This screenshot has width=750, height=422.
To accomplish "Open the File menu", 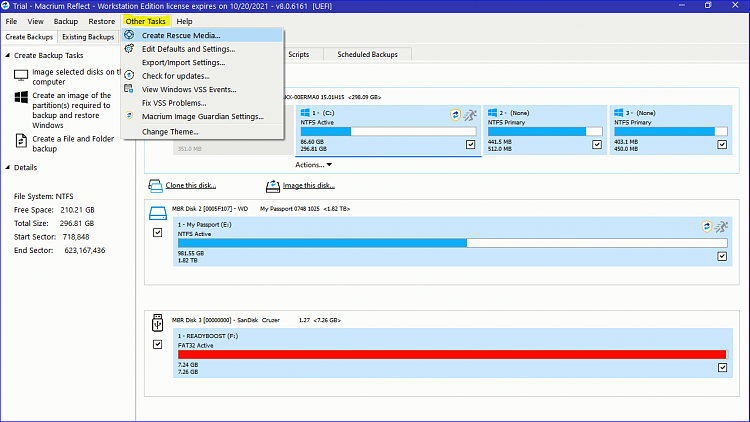I will pyautogui.click(x=11, y=21).
